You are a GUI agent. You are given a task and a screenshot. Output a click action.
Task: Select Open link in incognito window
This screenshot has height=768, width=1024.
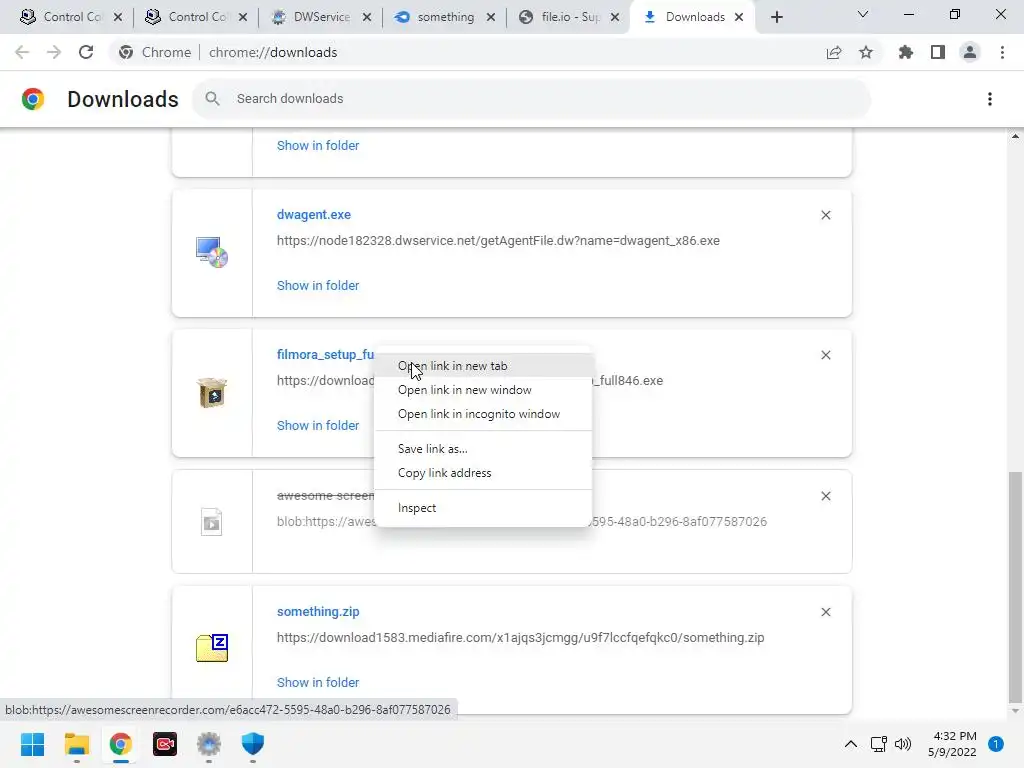(483, 414)
